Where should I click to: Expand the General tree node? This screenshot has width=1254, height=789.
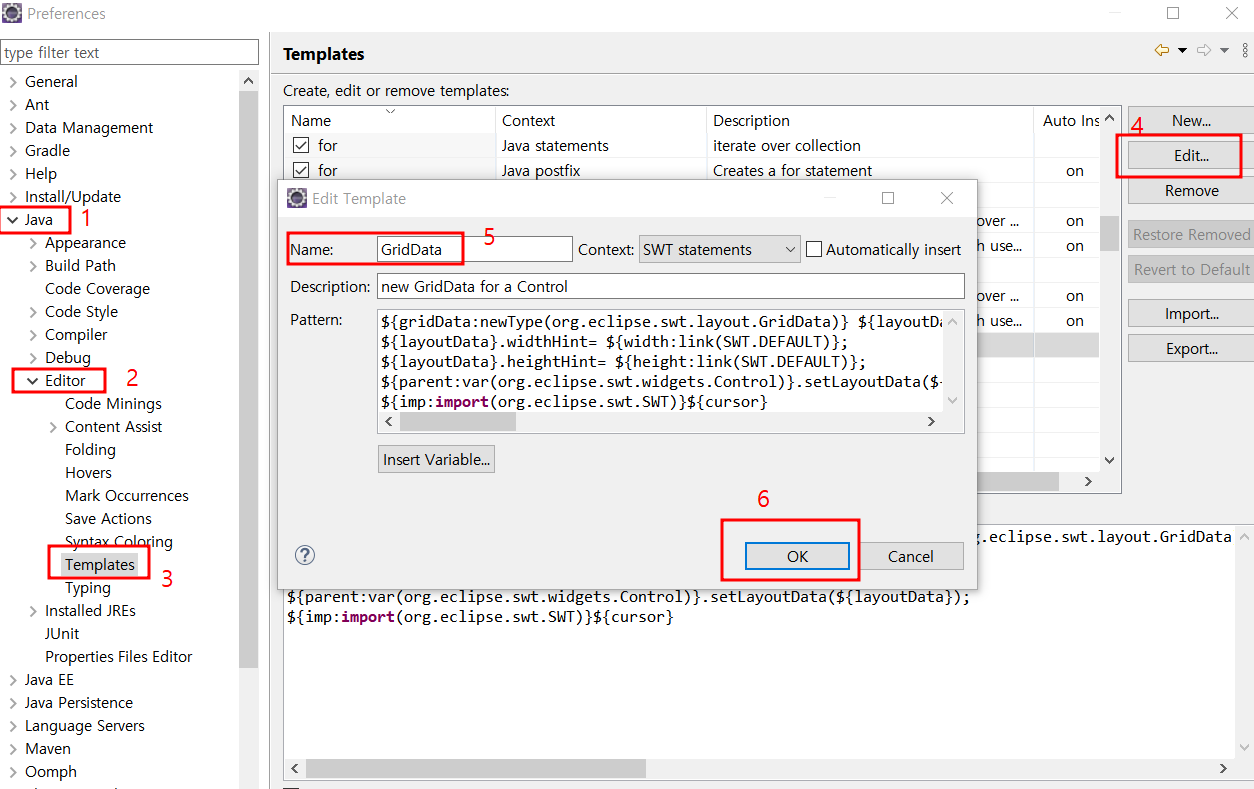click(x=12, y=82)
